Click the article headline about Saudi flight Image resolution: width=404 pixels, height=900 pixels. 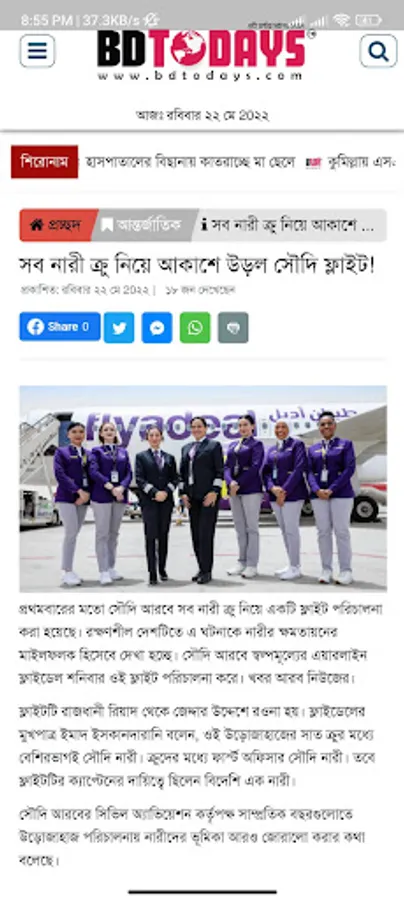click(197, 266)
